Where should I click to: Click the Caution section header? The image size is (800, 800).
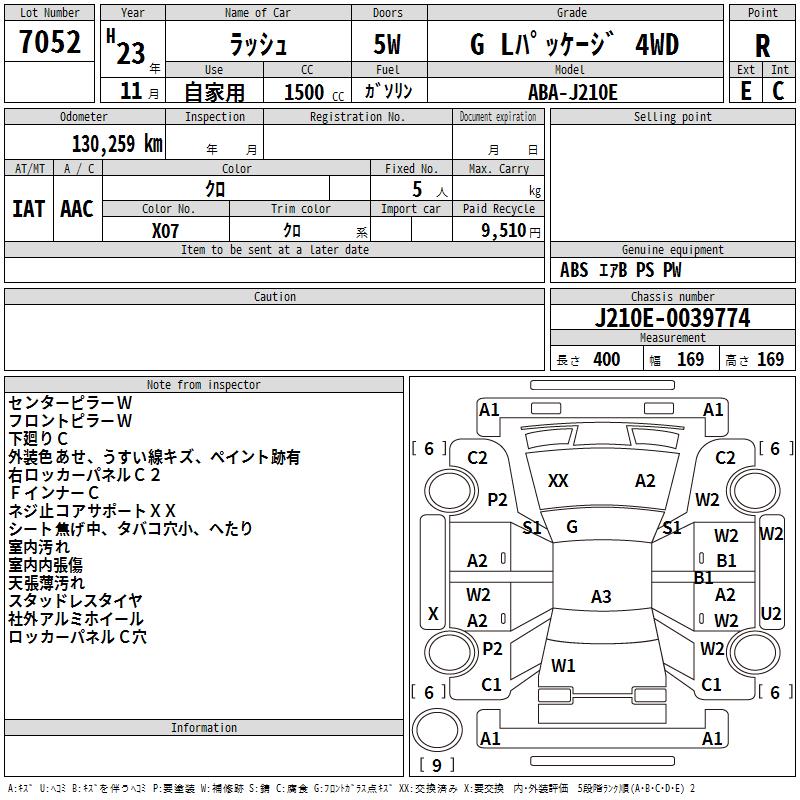tap(274, 296)
